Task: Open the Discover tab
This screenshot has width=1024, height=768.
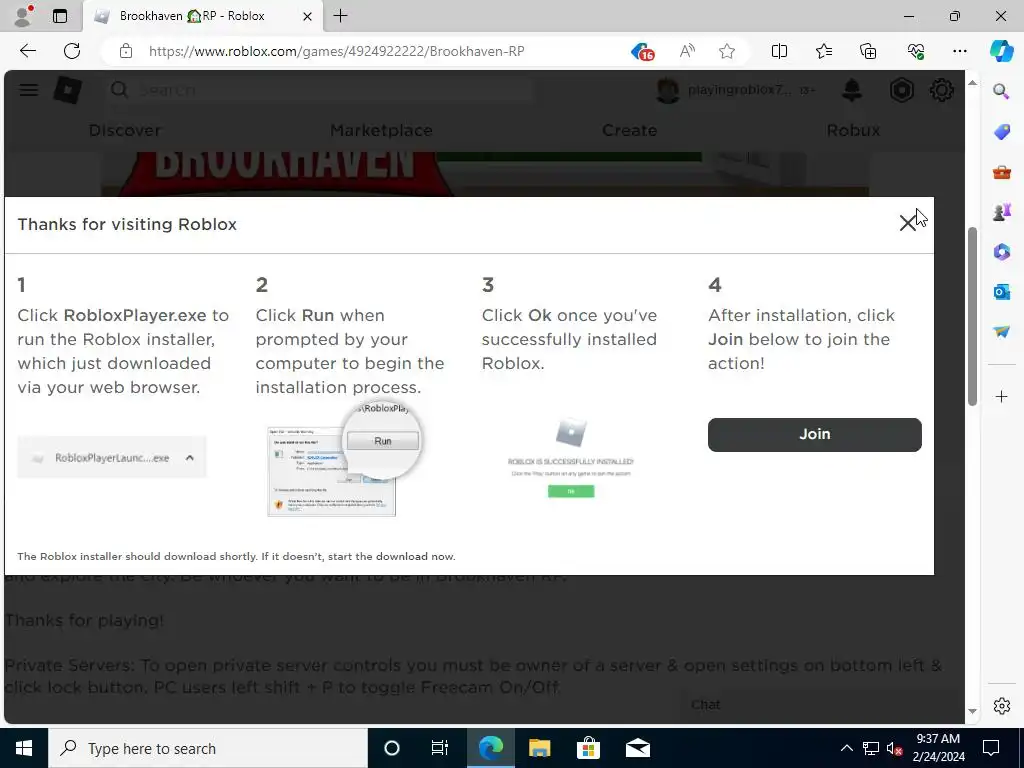Action: pos(125,130)
